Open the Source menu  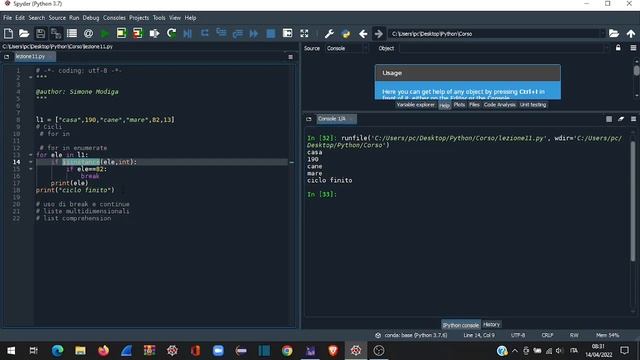tap(57, 18)
